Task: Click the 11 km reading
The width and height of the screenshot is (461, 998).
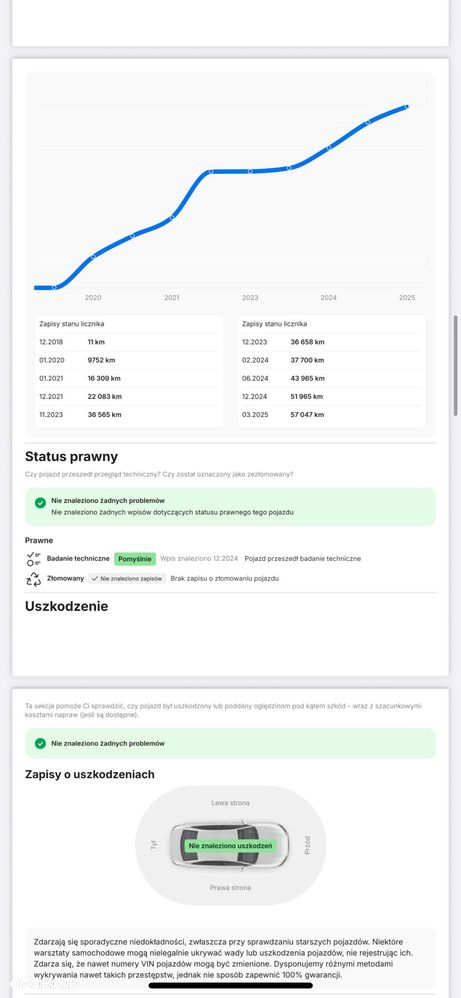Action: tap(96, 342)
